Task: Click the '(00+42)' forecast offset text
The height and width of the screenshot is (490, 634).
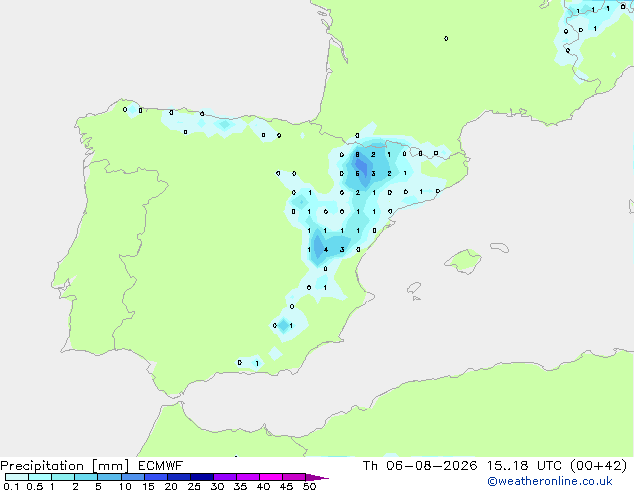Action: 598,466
